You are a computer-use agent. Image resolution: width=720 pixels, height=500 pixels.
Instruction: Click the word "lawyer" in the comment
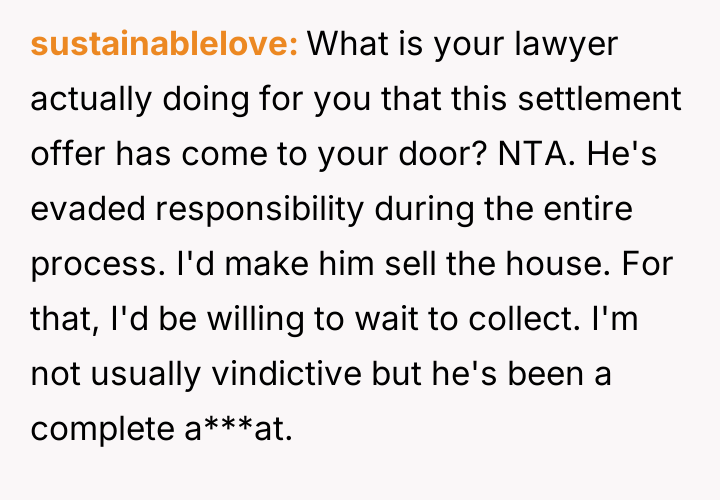pyautogui.click(x=571, y=45)
